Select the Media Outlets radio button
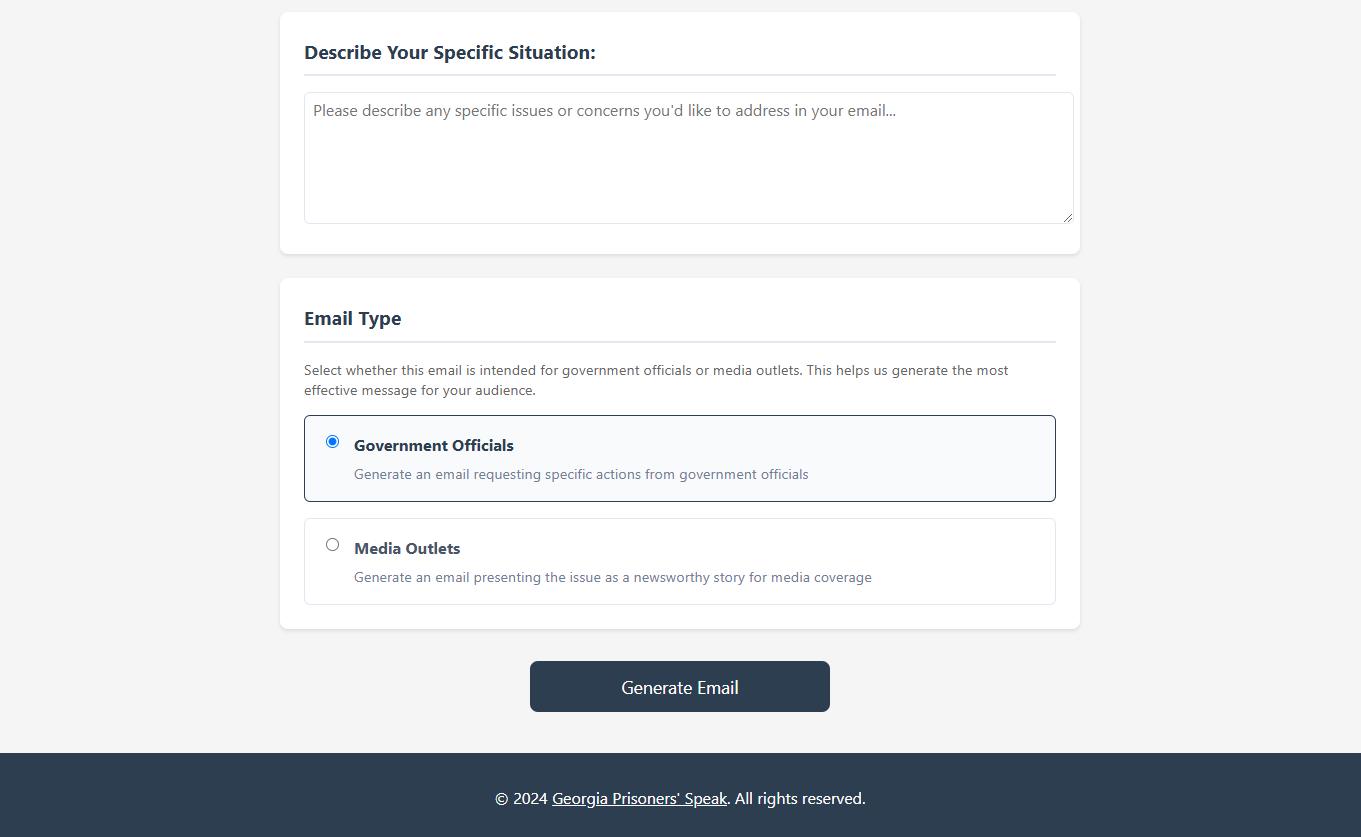Viewport: 1361px width, 837px height. (333, 545)
